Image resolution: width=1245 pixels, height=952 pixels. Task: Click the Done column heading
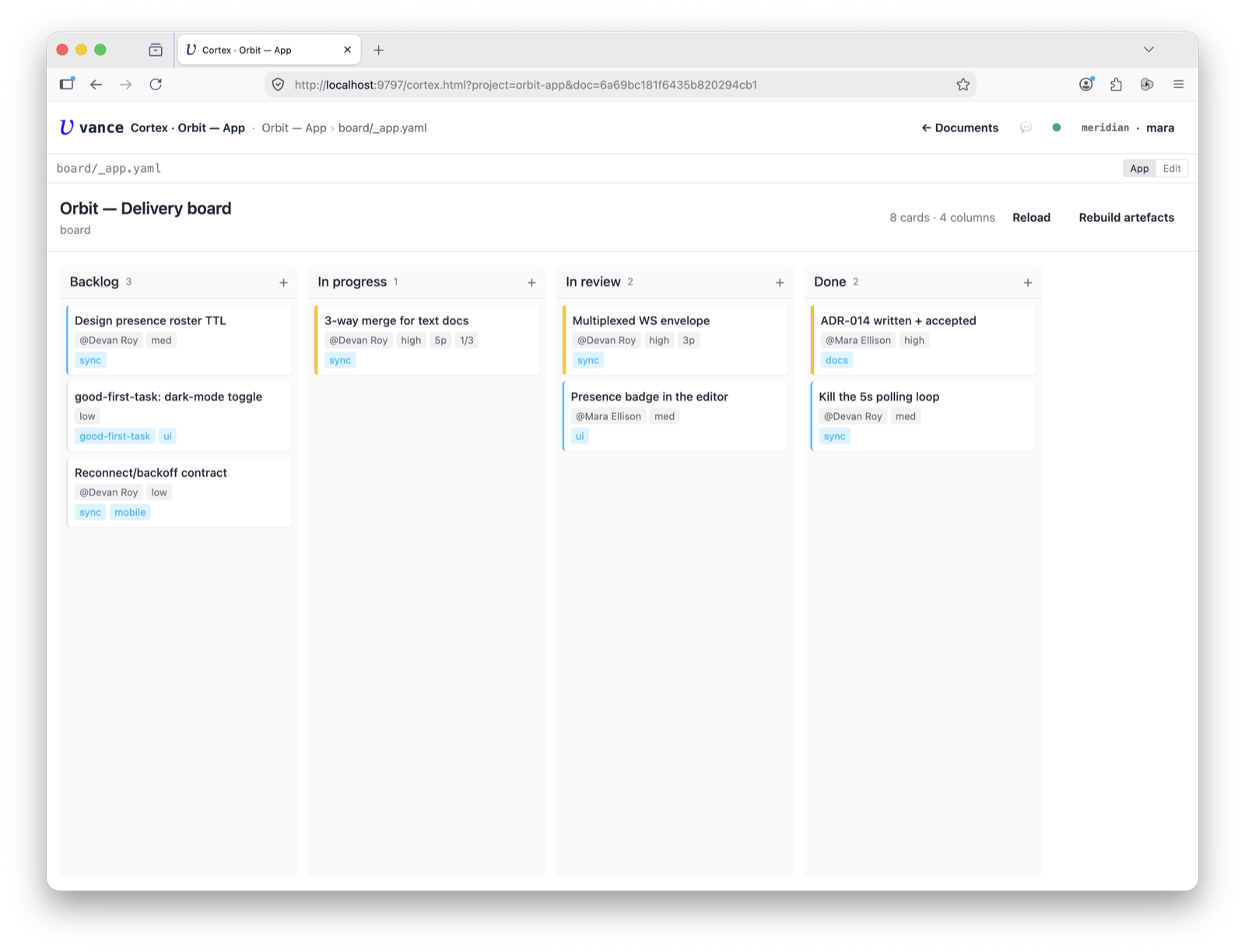pyautogui.click(x=829, y=282)
